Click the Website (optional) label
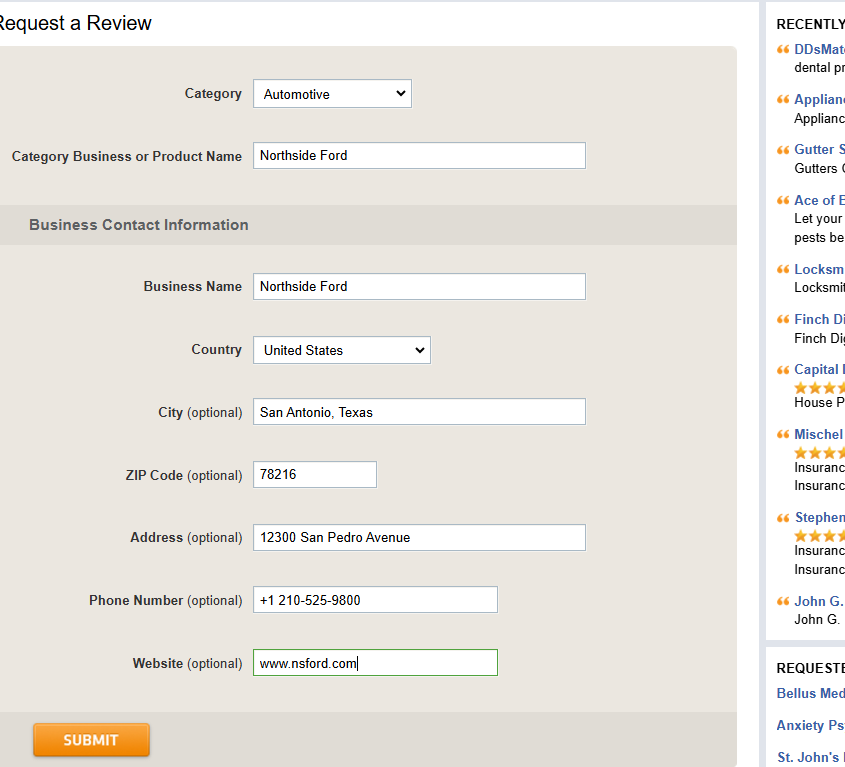The width and height of the screenshot is (845, 767). 188,664
